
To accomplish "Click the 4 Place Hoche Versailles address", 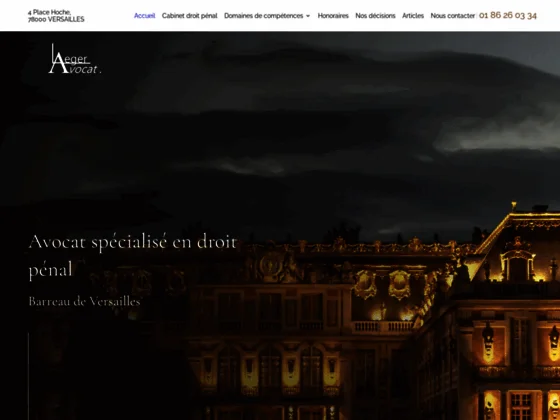I will pos(56,16).
